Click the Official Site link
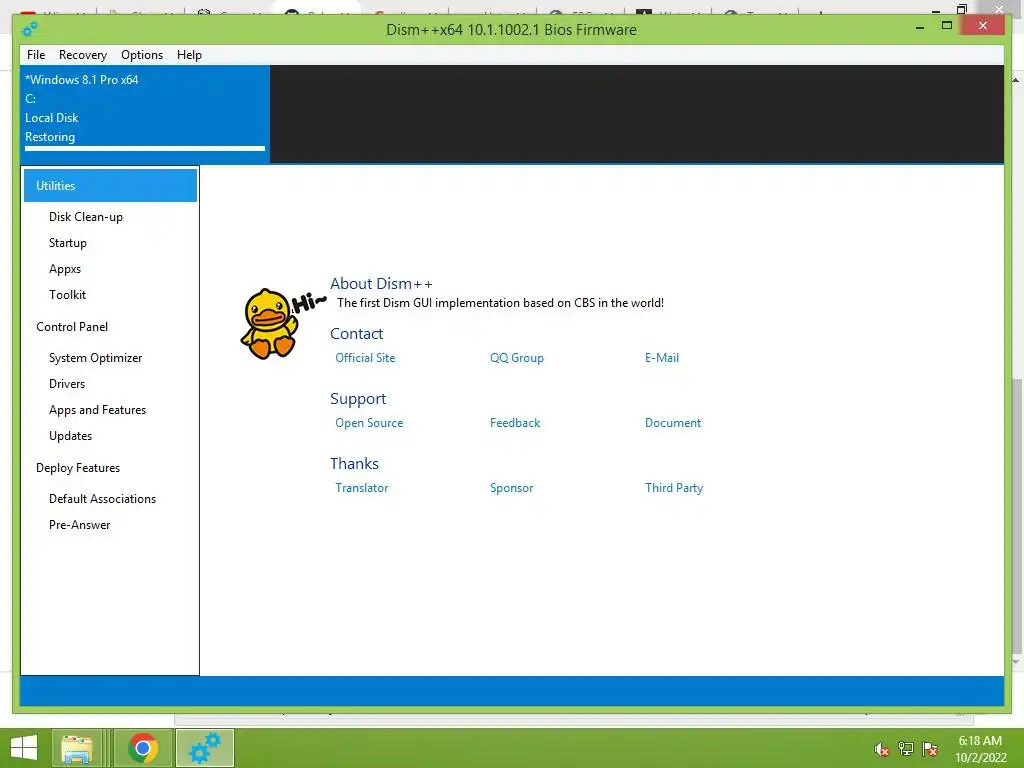Viewport: 1024px width, 768px height. click(365, 358)
